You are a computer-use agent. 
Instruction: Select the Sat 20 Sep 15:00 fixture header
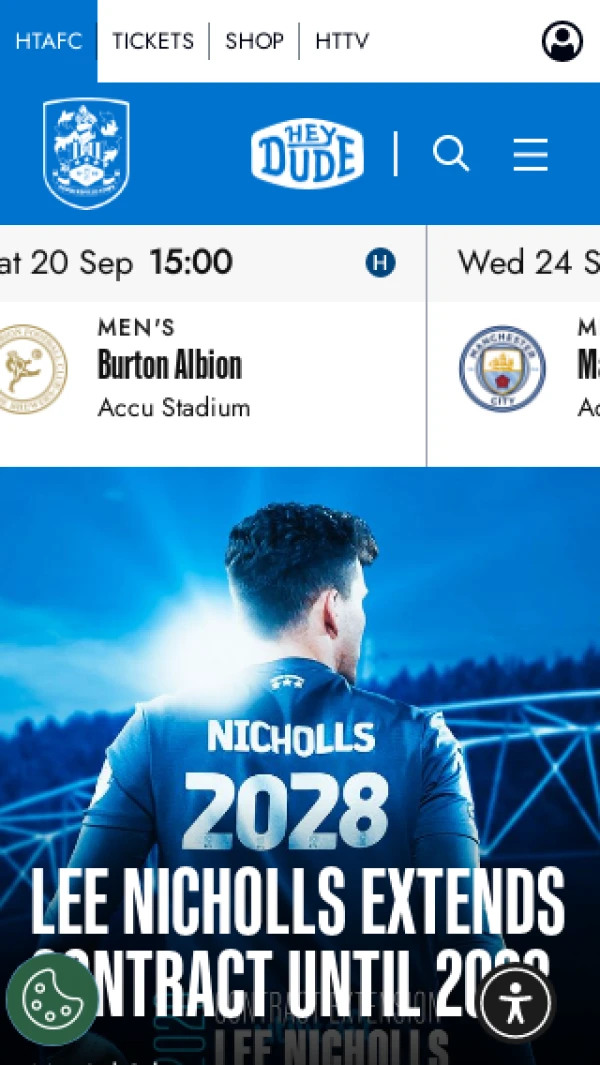[213, 263]
